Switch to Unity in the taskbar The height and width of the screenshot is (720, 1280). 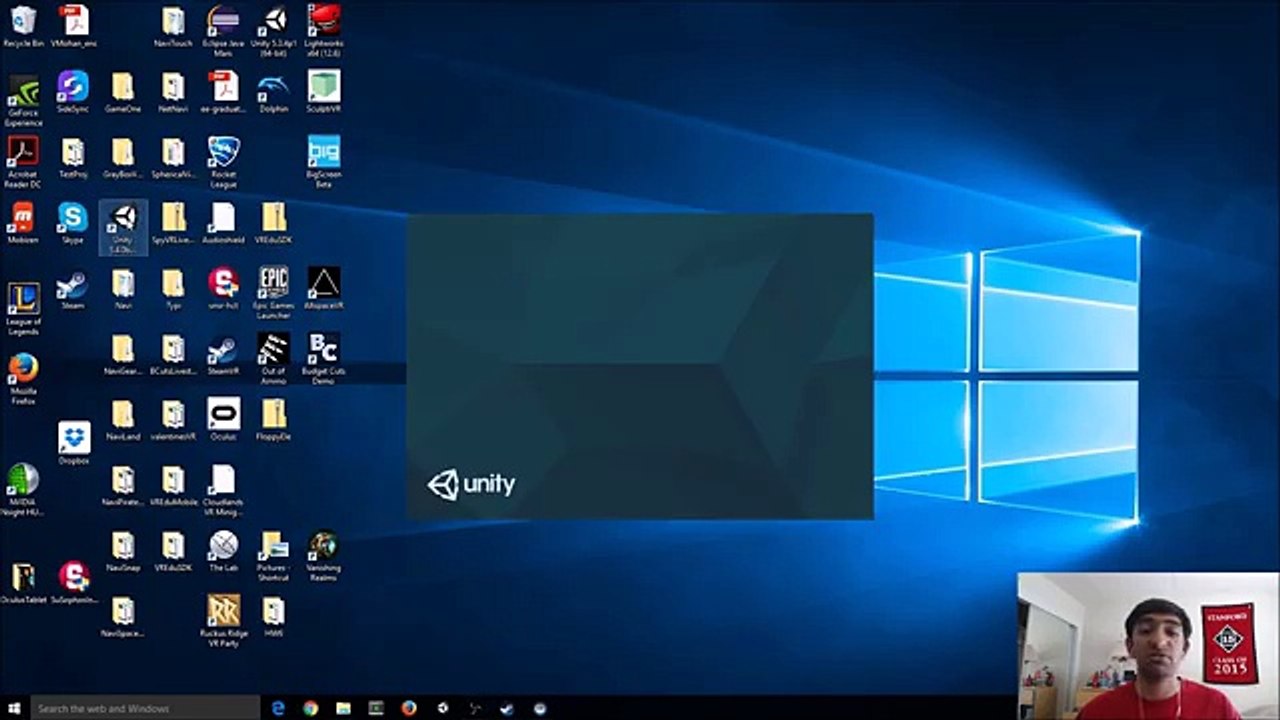pyautogui.click(x=442, y=708)
